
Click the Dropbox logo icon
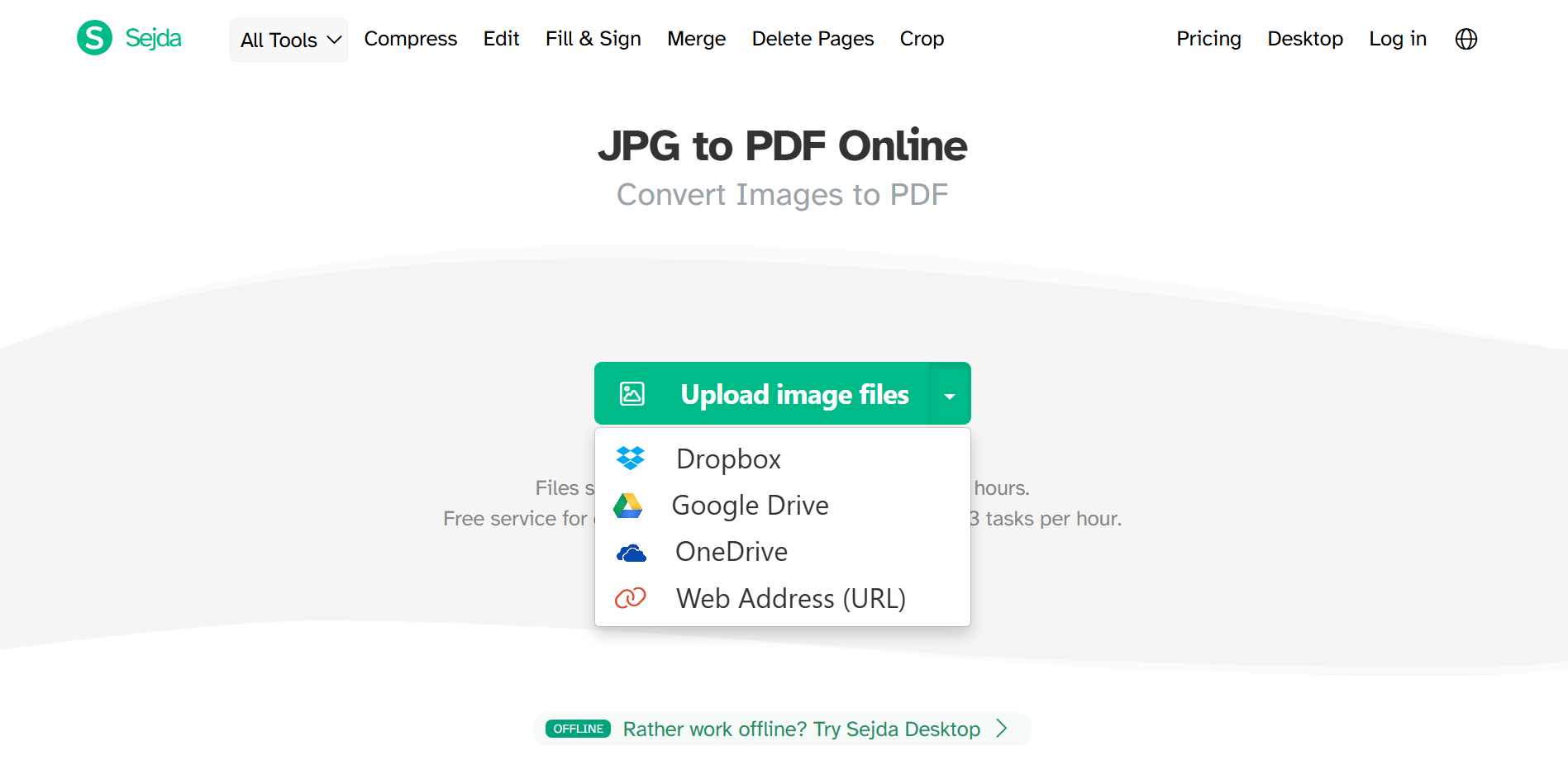click(x=631, y=458)
